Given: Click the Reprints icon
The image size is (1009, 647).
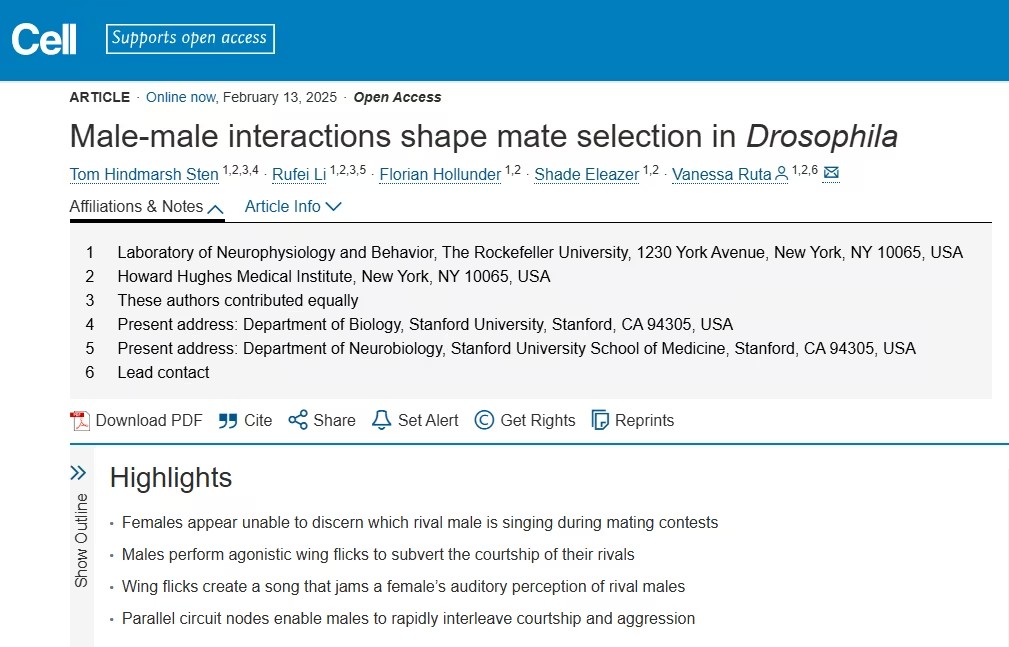Looking at the screenshot, I should point(600,420).
